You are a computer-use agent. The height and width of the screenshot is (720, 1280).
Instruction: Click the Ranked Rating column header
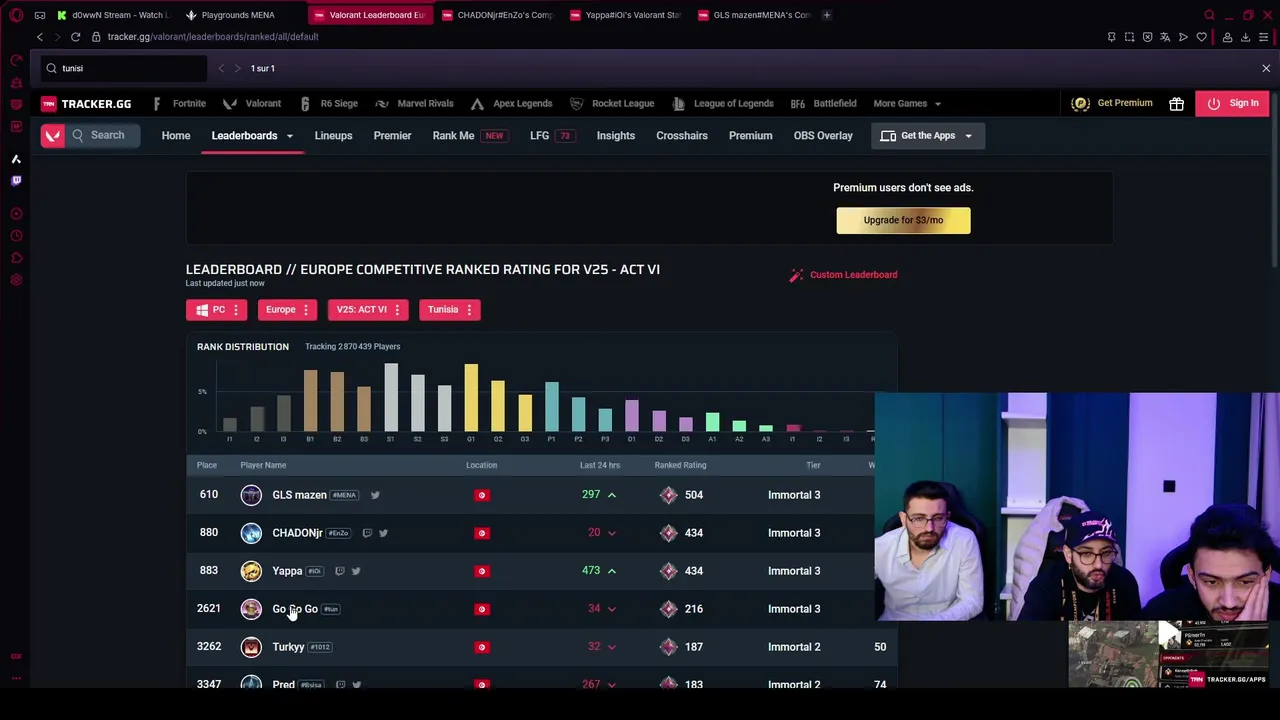point(680,465)
